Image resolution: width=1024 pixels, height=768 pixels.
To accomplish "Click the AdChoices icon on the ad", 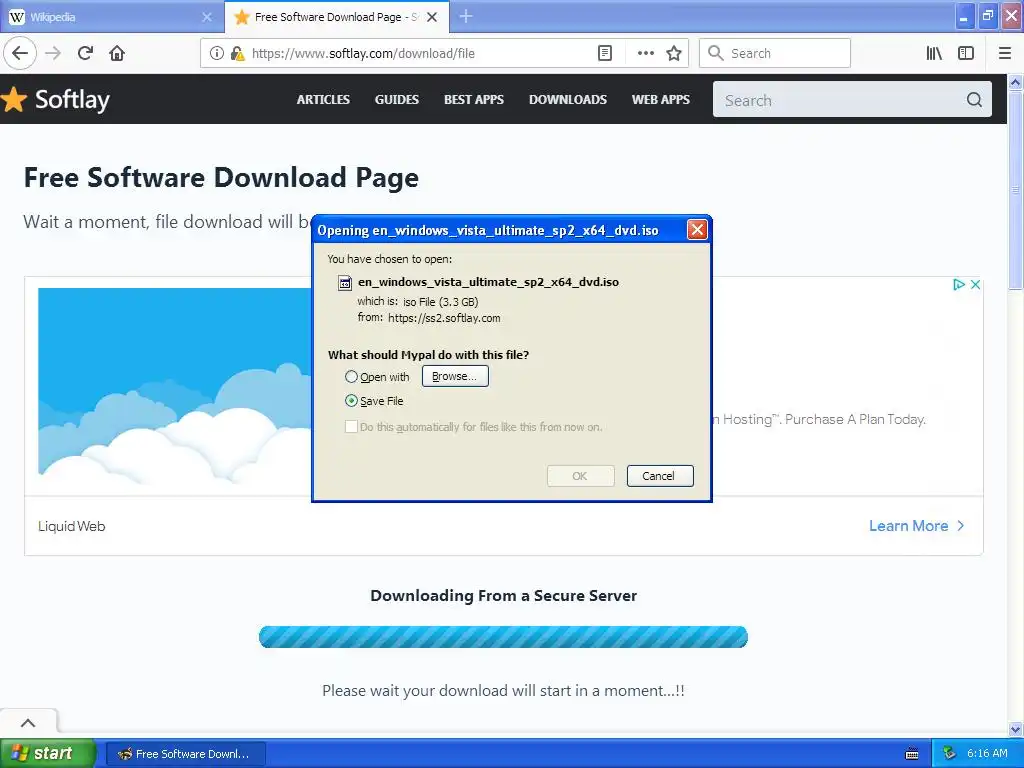I will click(959, 284).
